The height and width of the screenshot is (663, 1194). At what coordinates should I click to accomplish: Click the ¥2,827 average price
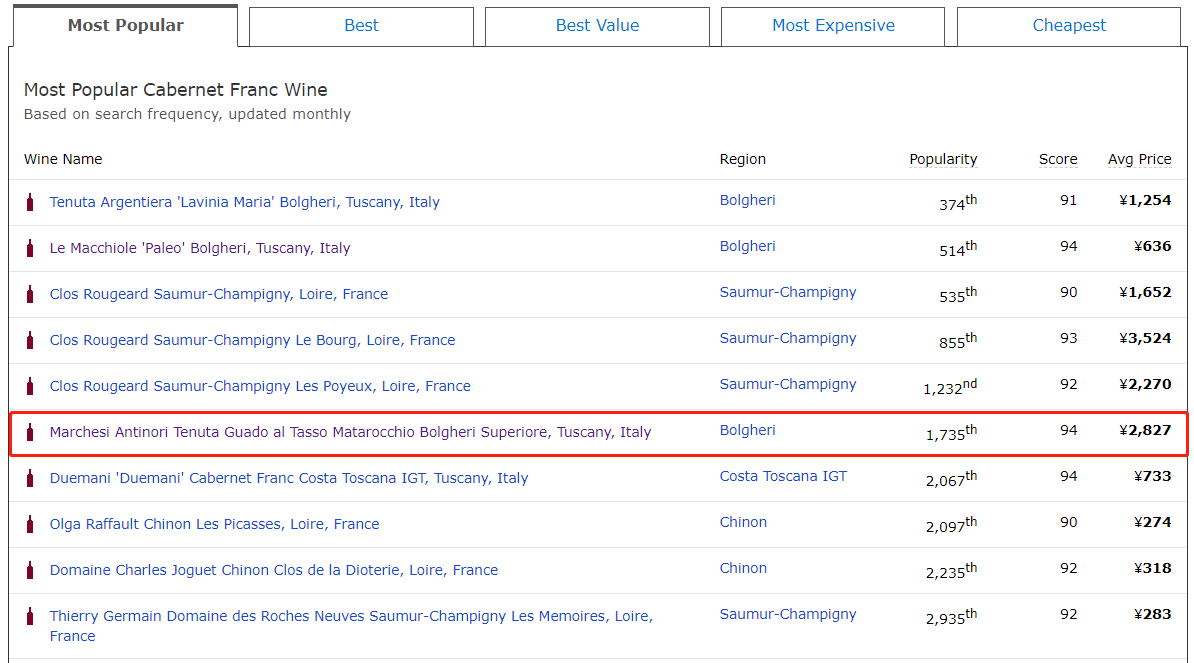1145,430
